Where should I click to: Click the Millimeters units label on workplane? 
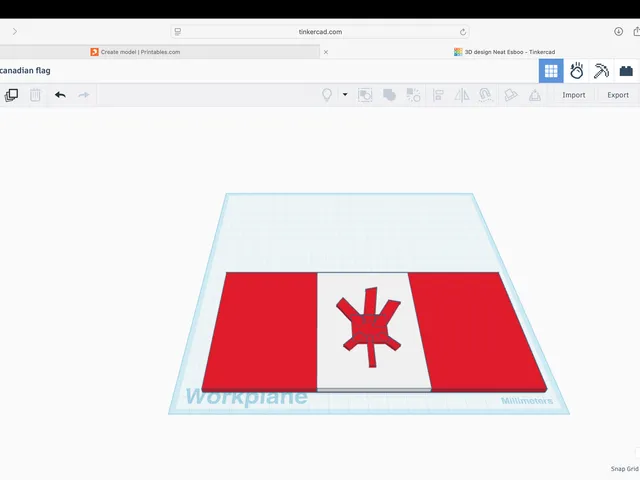point(527,401)
